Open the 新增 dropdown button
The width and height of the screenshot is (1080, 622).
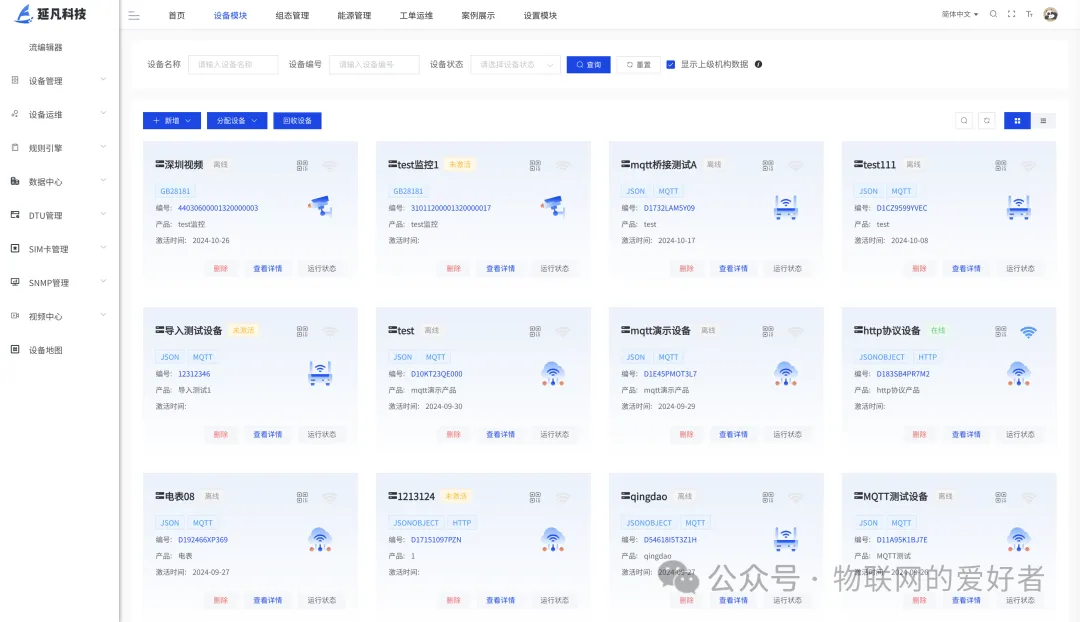coord(172,121)
